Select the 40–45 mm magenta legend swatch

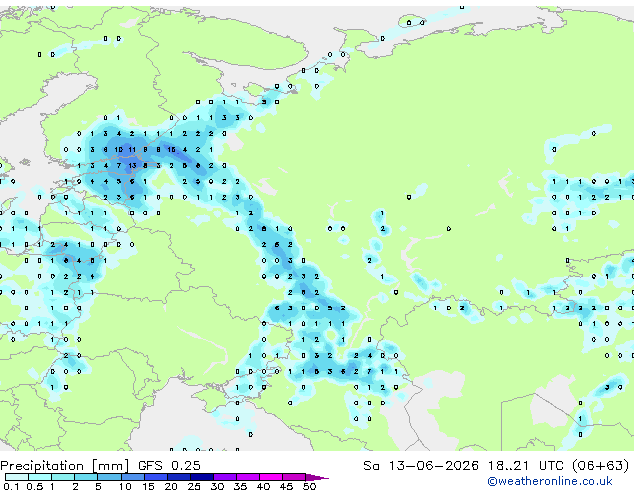click(x=271, y=477)
